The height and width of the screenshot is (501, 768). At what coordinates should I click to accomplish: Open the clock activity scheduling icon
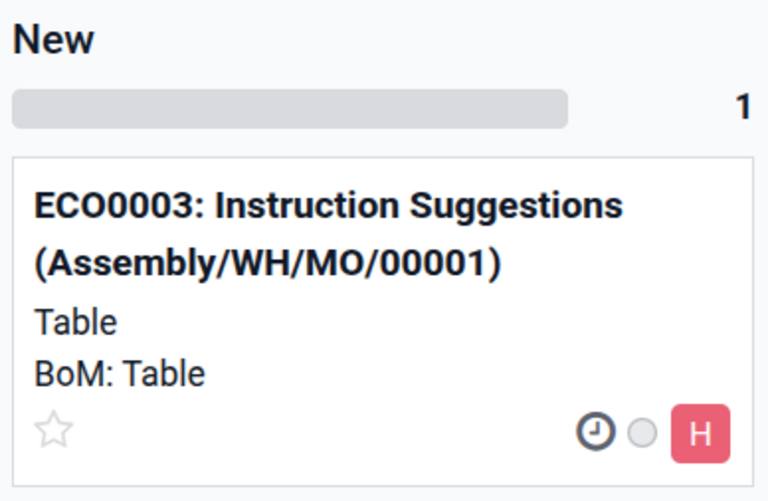coord(596,432)
